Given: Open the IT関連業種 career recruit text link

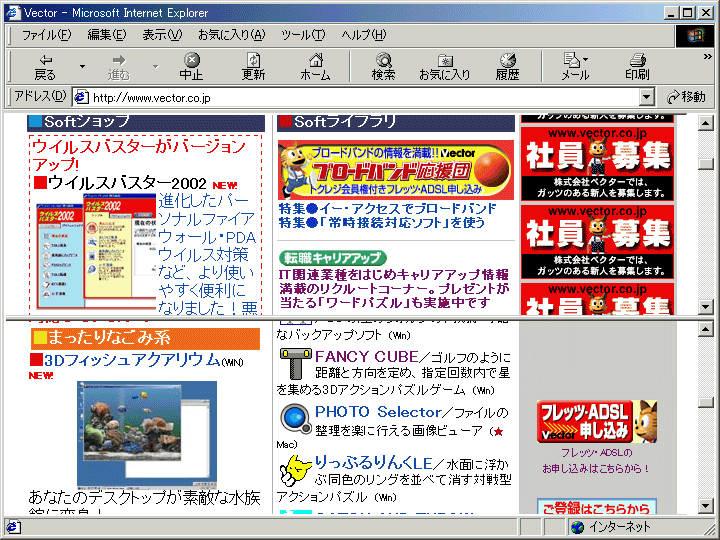Looking at the screenshot, I should (394, 288).
